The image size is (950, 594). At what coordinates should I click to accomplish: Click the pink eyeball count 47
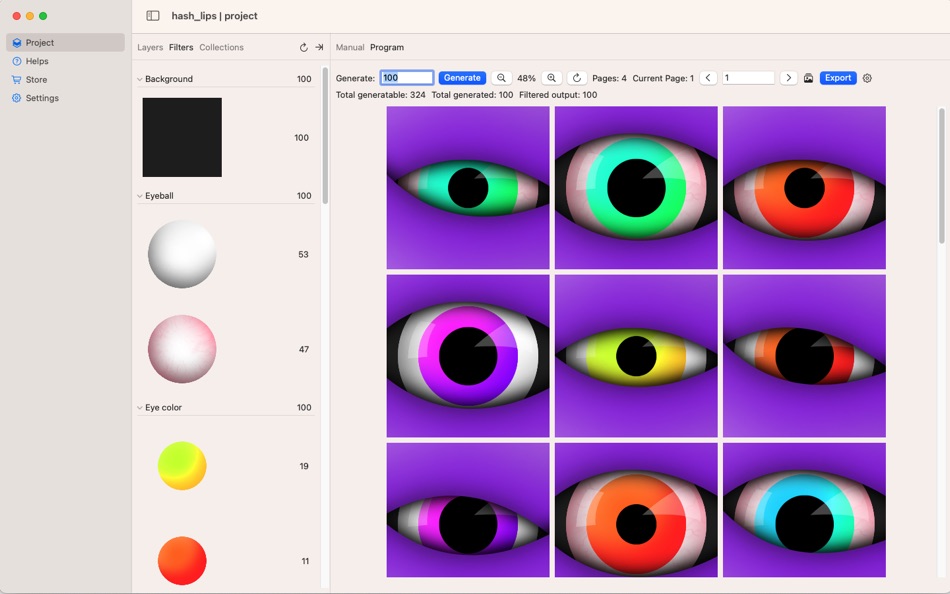(304, 349)
